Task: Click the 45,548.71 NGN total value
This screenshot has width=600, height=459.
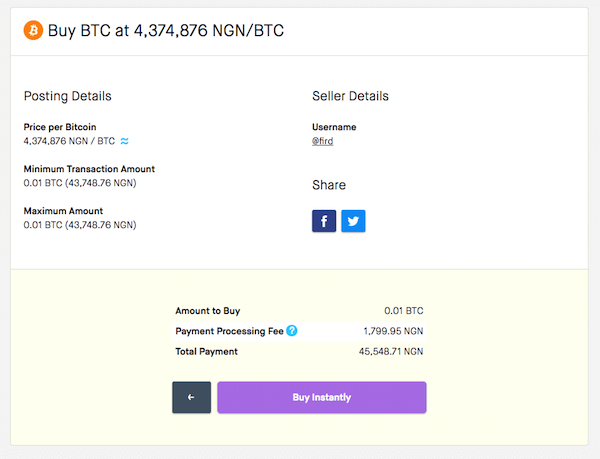Action: point(391,352)
